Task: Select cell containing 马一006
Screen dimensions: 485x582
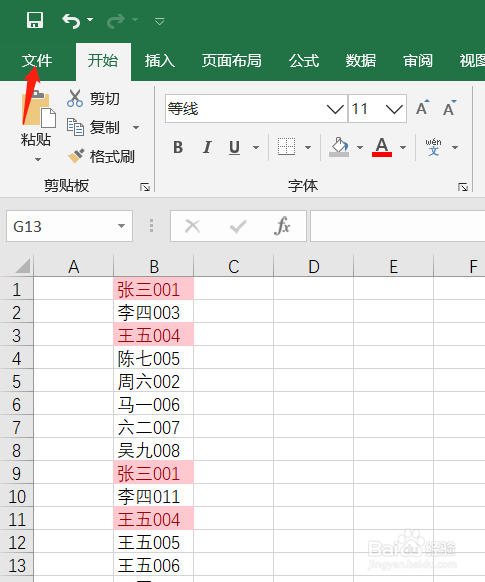Action: [x=154, y=404]
